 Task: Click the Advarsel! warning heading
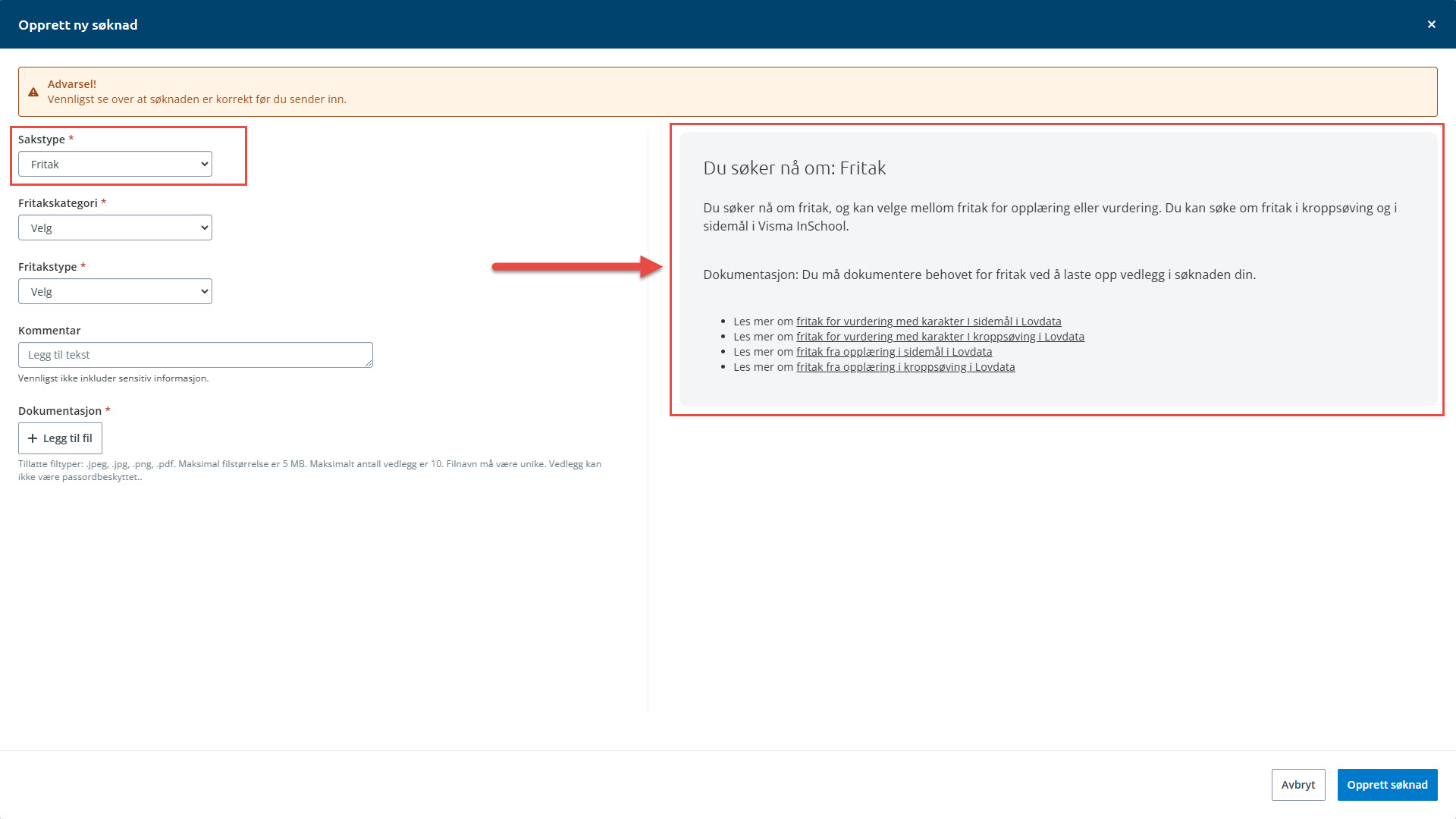pyautogui.click(x=72, y=84)
